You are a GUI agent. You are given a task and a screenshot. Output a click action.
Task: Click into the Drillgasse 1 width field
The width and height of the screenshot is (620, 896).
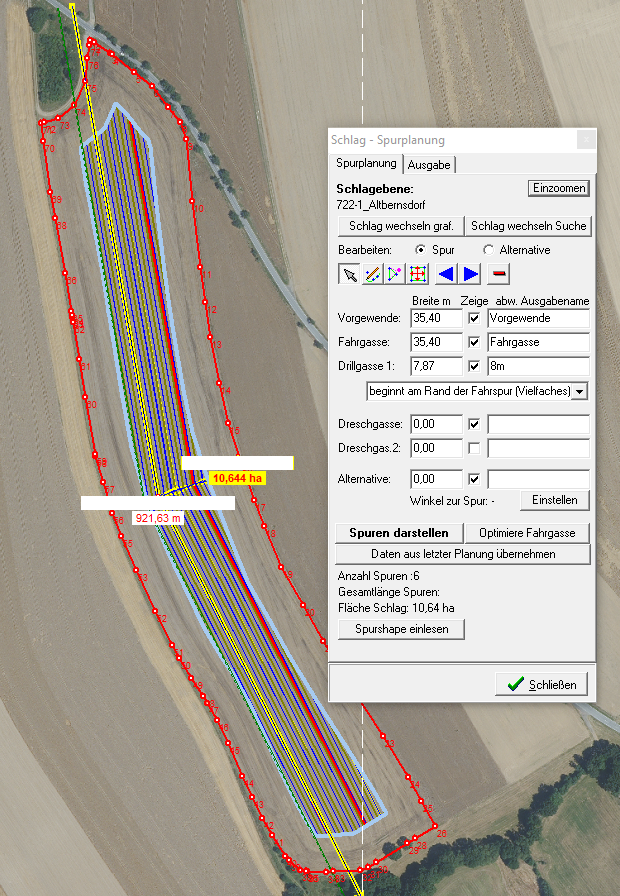coord(436,366)
